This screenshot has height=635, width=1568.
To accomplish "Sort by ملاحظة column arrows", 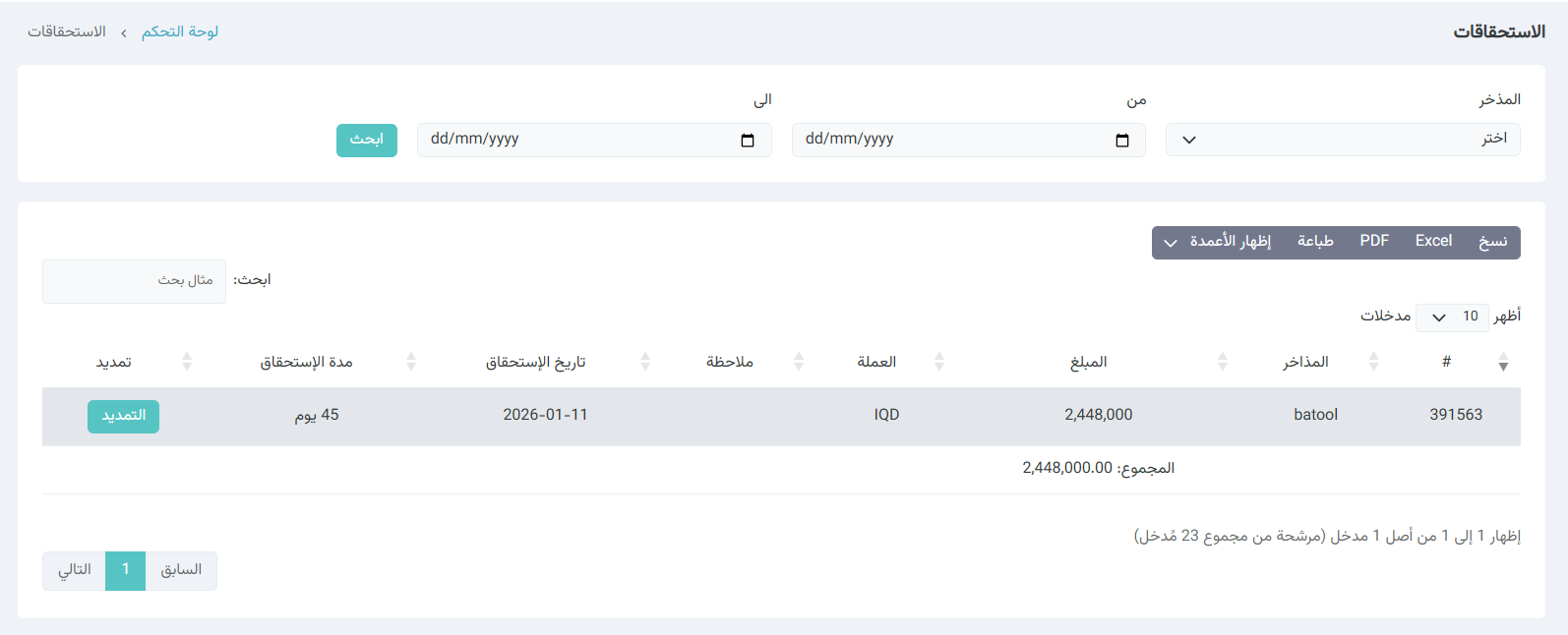I will point(799,363).
